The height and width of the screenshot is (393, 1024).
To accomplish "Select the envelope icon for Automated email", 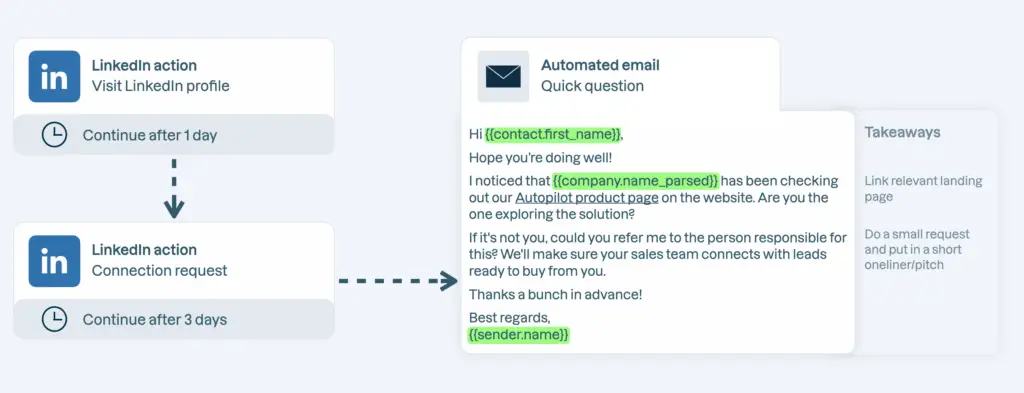I will point(503,76).
